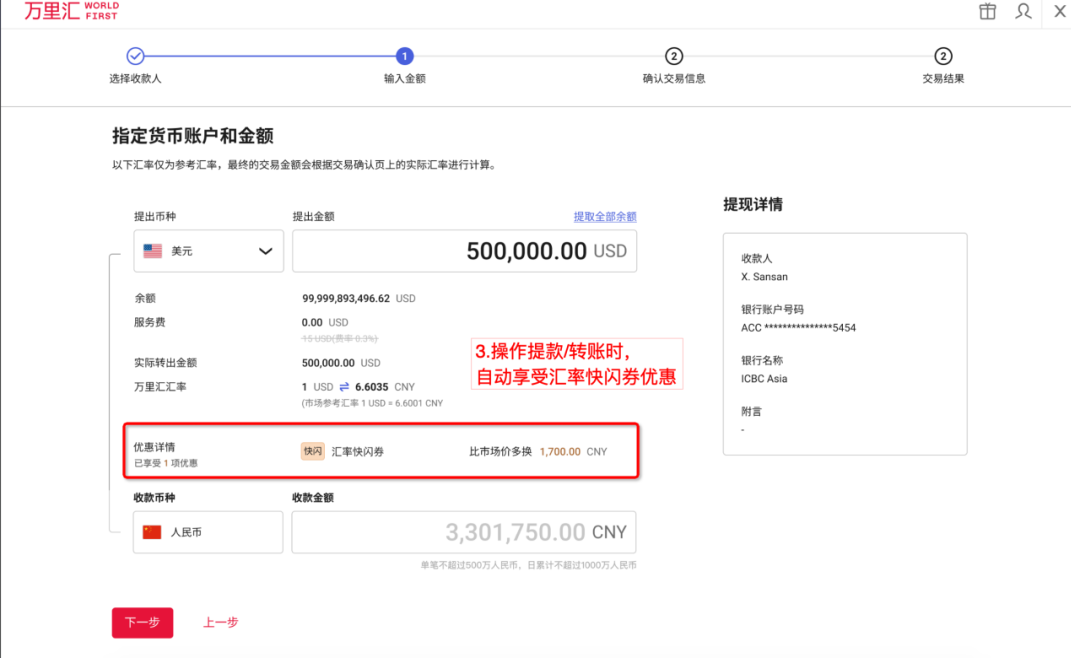Click the user profile icon
This screenshot has width=1071, height=658.
(x=1021, y=13)
